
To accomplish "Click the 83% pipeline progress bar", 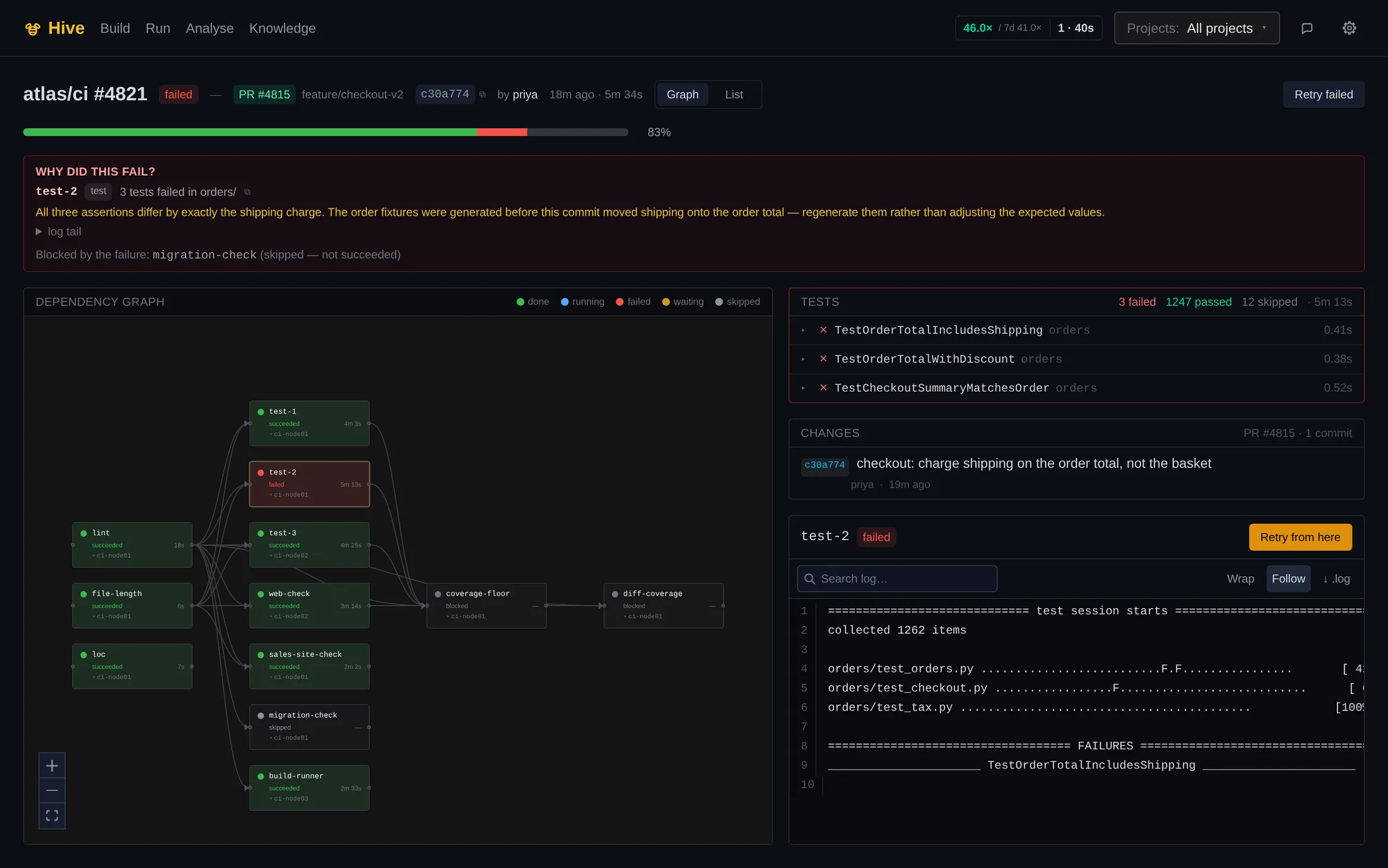I will click(326, 132).
